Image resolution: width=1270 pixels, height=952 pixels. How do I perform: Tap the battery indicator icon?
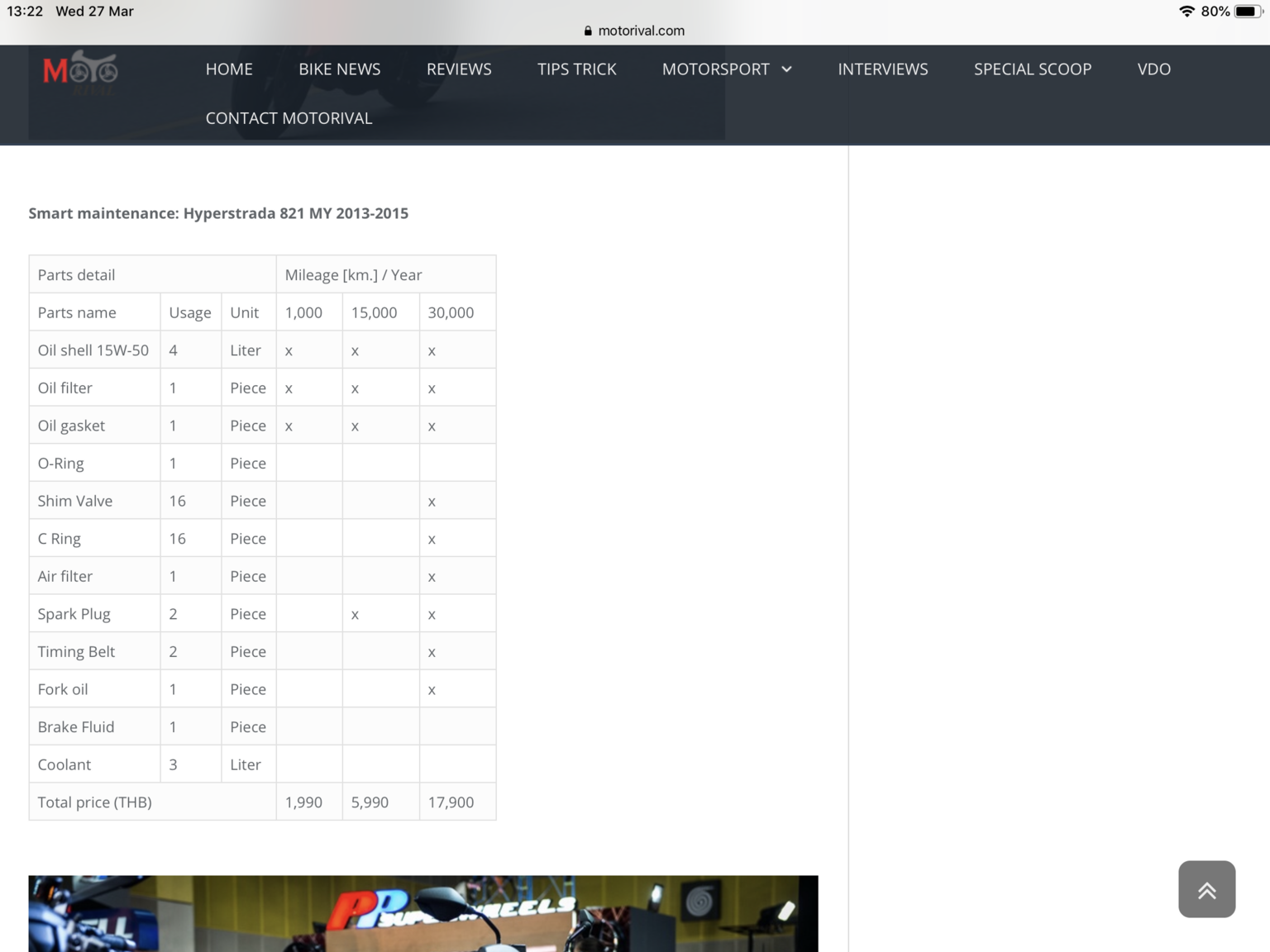coord(1248,12)
